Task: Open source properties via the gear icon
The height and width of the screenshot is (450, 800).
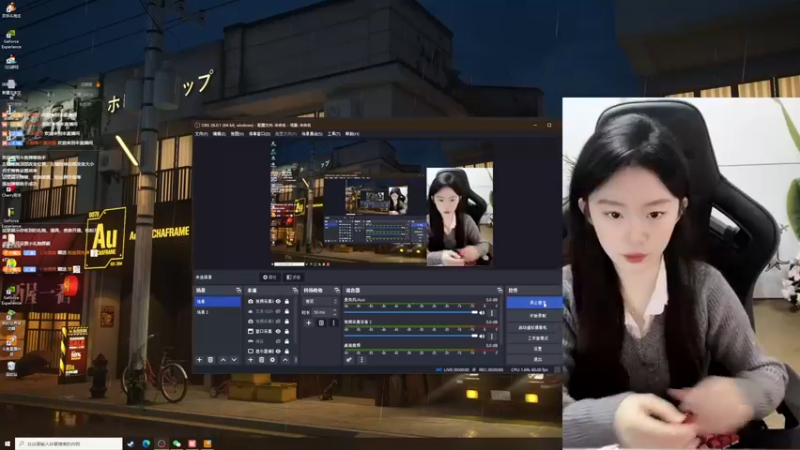Action: 273,360
